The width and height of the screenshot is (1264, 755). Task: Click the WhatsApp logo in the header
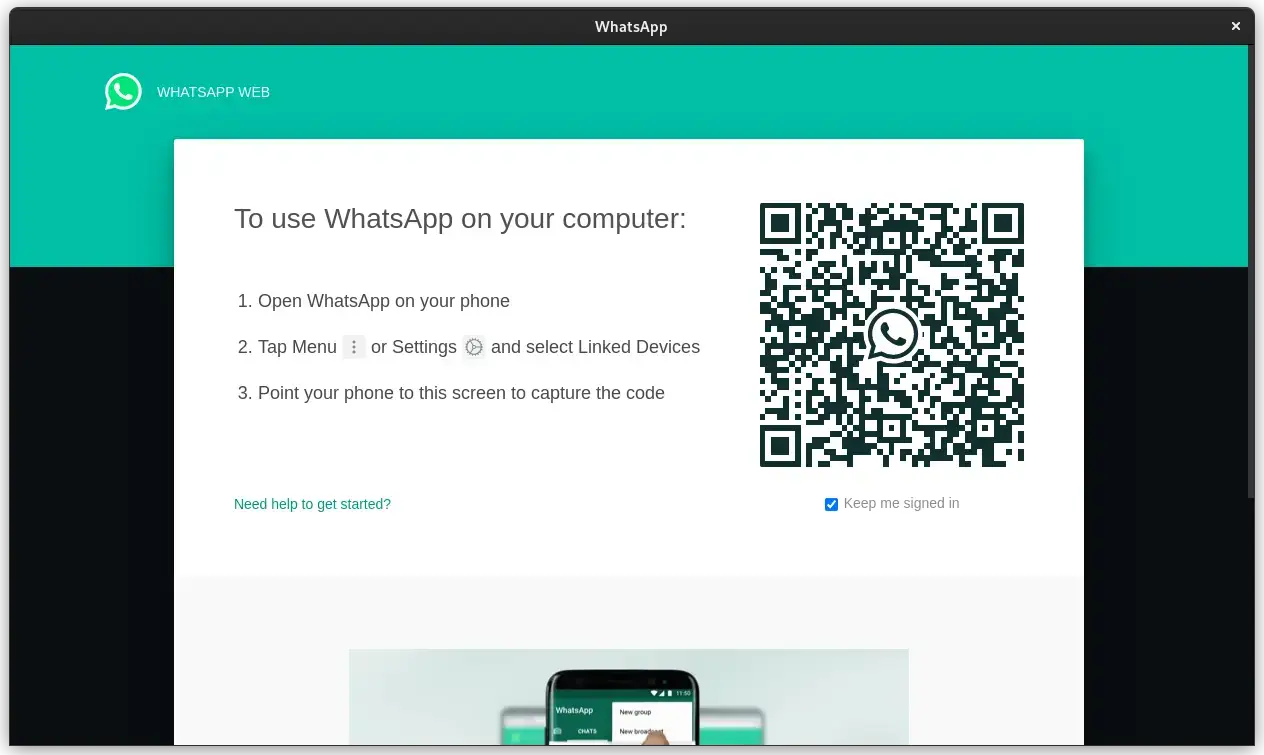(x=123, y=91)
